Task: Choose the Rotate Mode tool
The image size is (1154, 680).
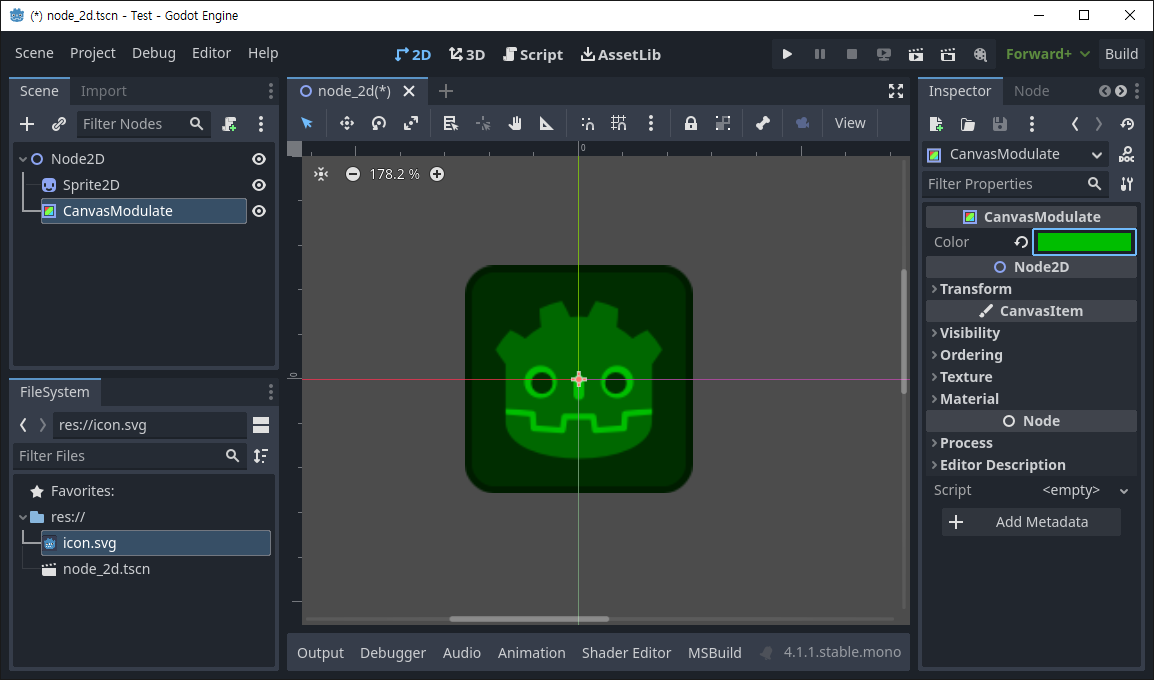Action: click(x=379, y=123)
